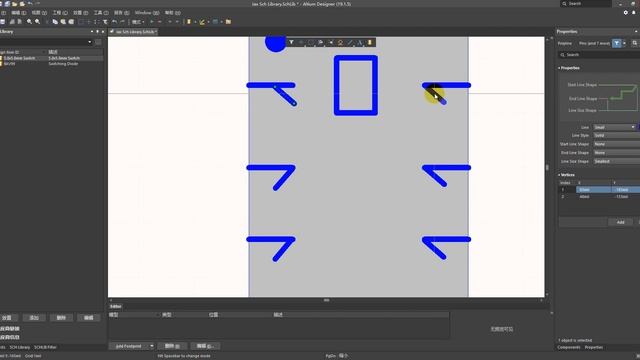This screenshot has height=360, width=640.
Task: Open the 工具 (Tools) menu
Action: tap(101, 13)
